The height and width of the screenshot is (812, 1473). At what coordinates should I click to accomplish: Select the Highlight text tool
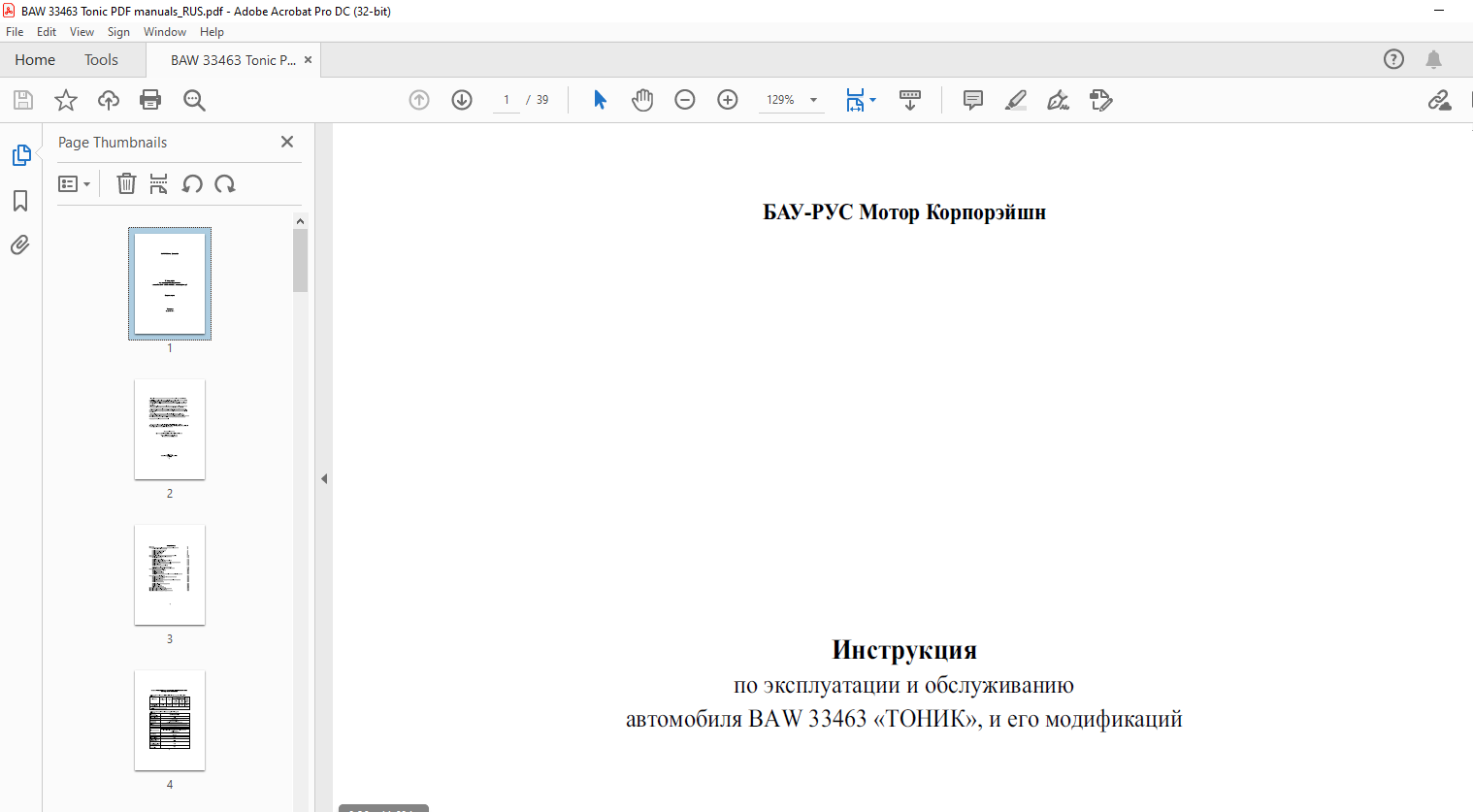click(1016, 100)
